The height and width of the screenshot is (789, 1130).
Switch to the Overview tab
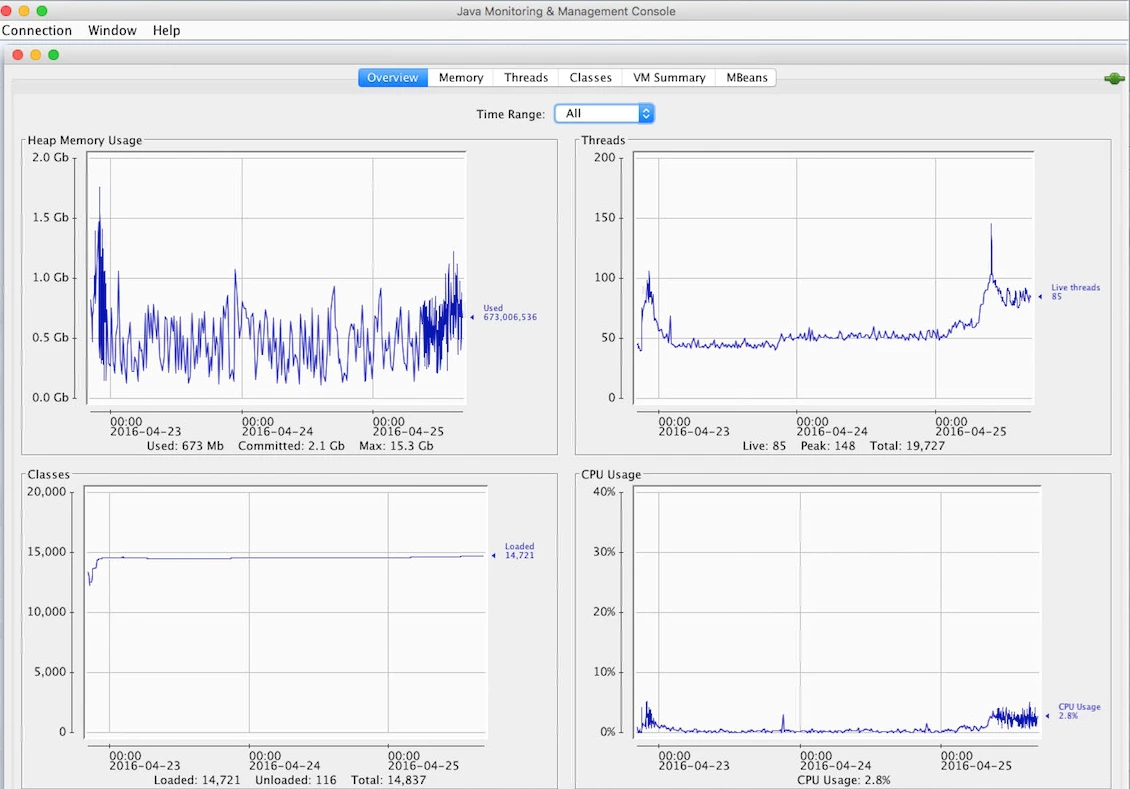point(393,78)
